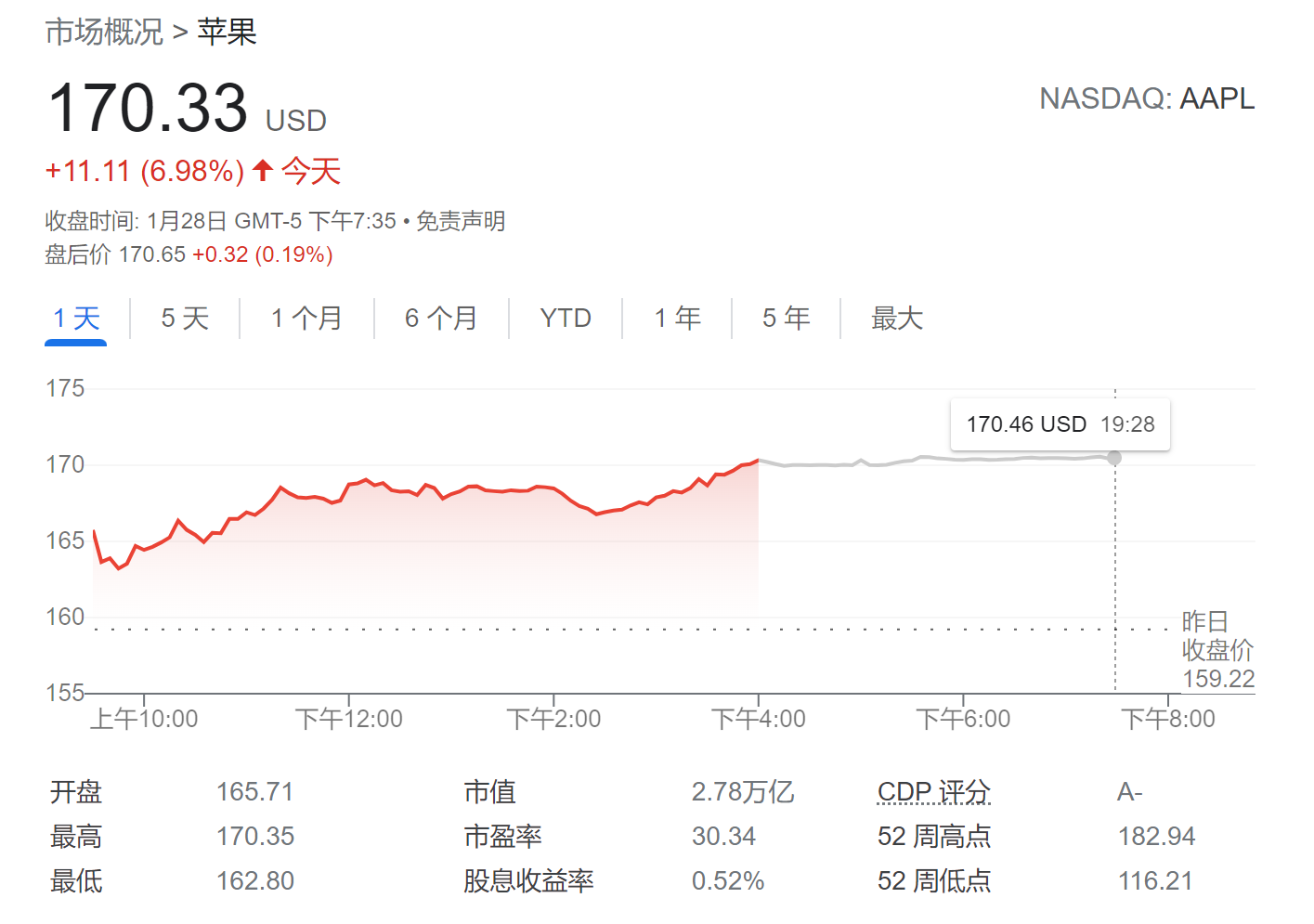Open the 1 个月 chart range
This screenshot has width=1314, height=924.
click(x=306, y=319)
